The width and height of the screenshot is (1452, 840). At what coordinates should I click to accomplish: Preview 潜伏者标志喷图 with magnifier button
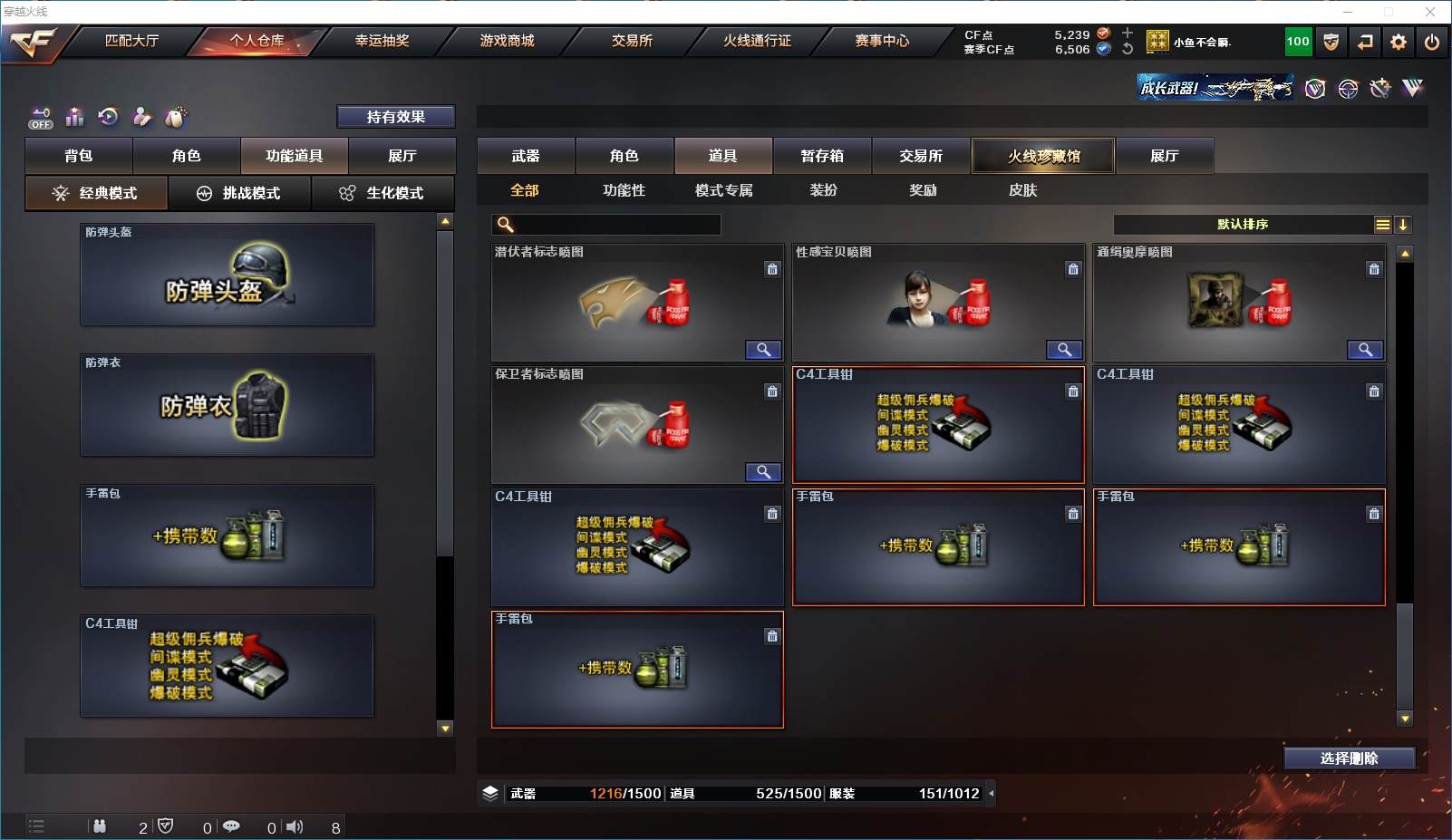coord(763,350)
